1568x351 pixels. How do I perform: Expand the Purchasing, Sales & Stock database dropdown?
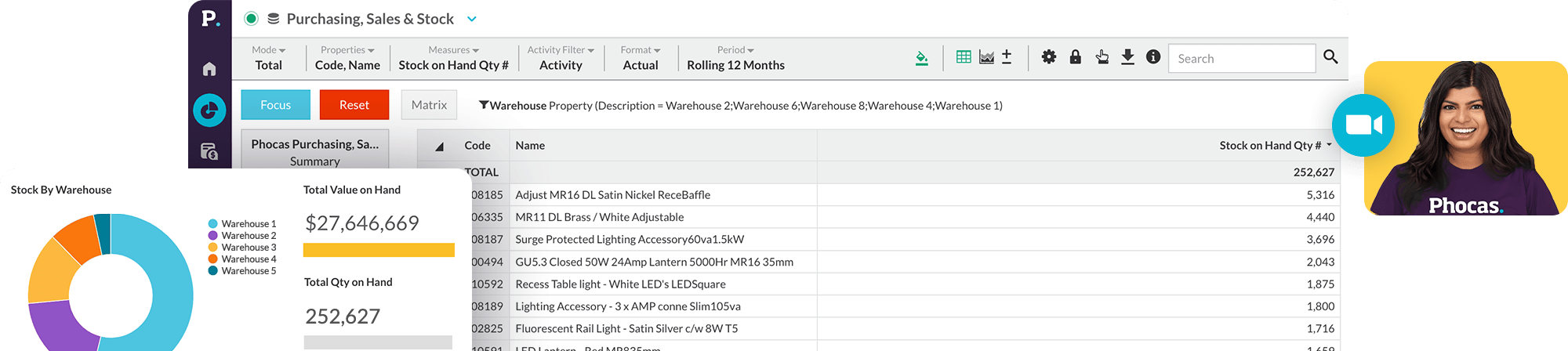click(472, 19)
